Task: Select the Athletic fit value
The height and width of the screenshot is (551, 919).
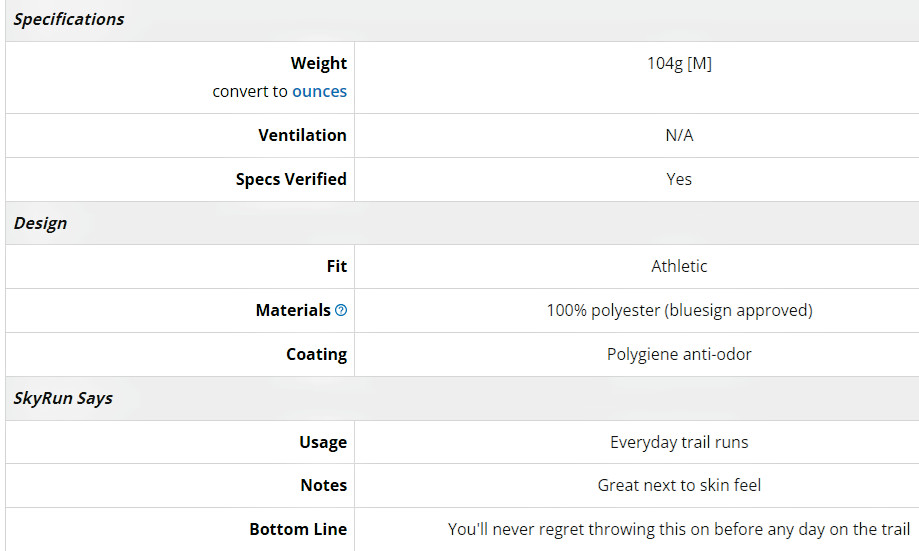Action: [679, 266]
